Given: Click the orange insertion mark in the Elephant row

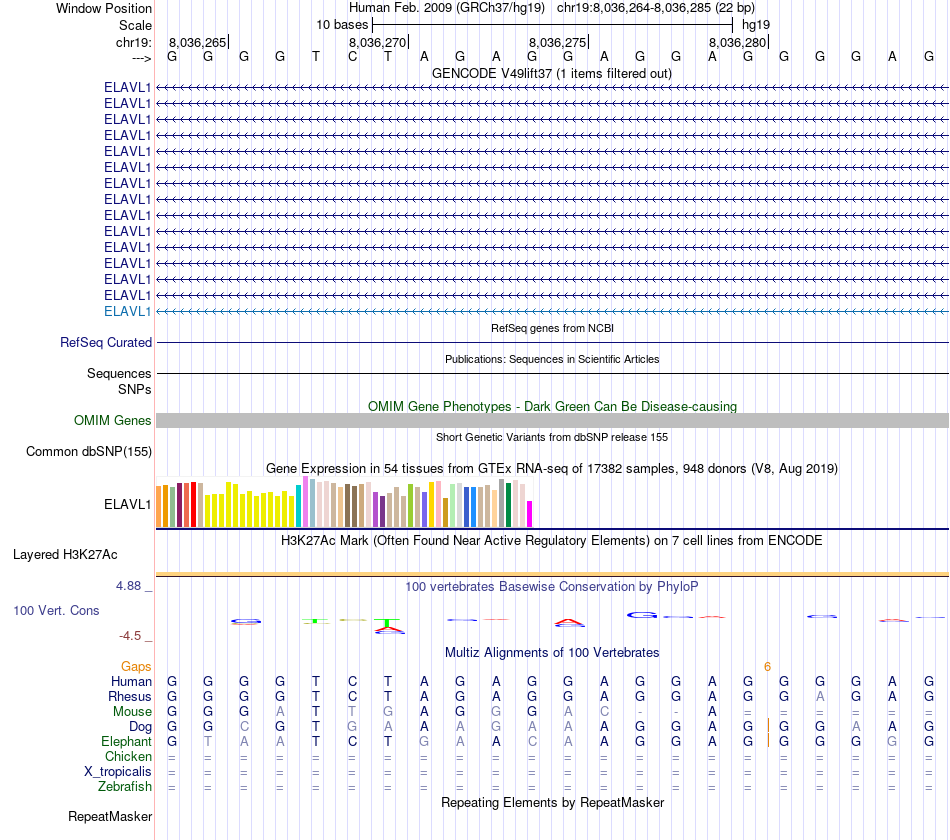Looking at the screenshot, I should pyautogui.click(x=768, y=740).
